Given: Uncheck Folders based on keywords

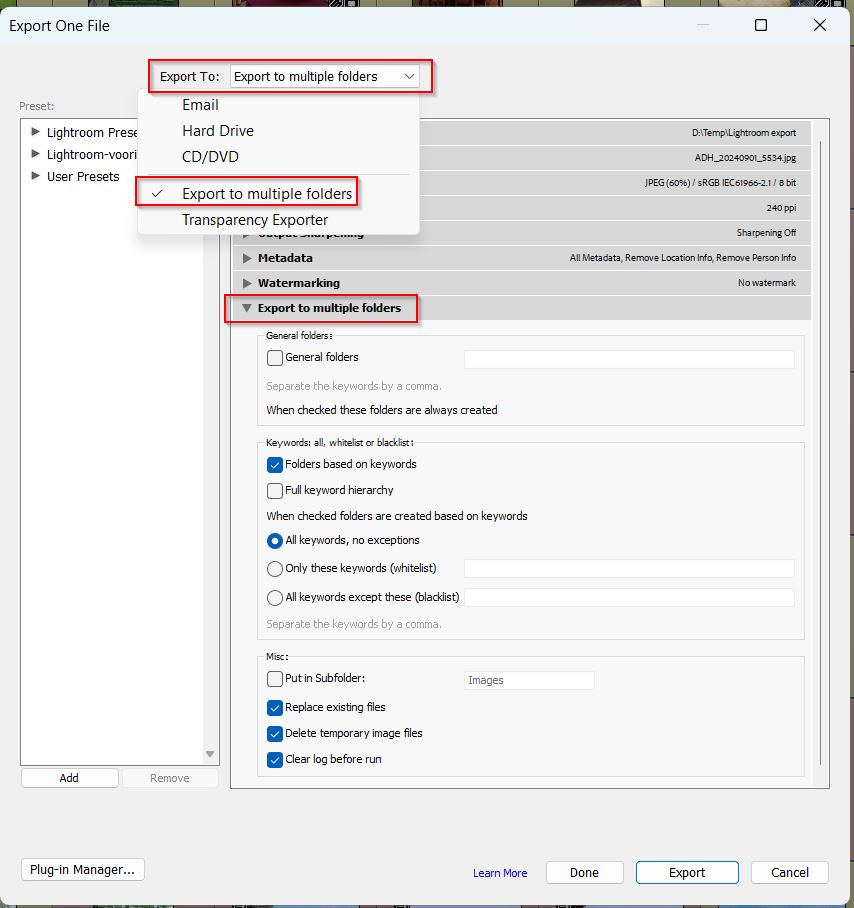Looking at the screenshot, I should 275,465.
